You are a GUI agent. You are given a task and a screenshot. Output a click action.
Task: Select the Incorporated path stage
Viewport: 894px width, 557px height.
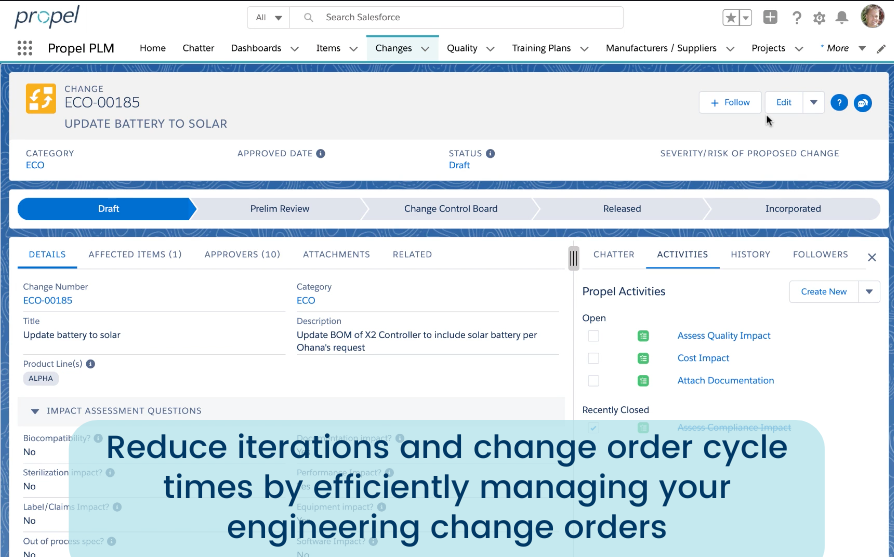click(793, 209)
